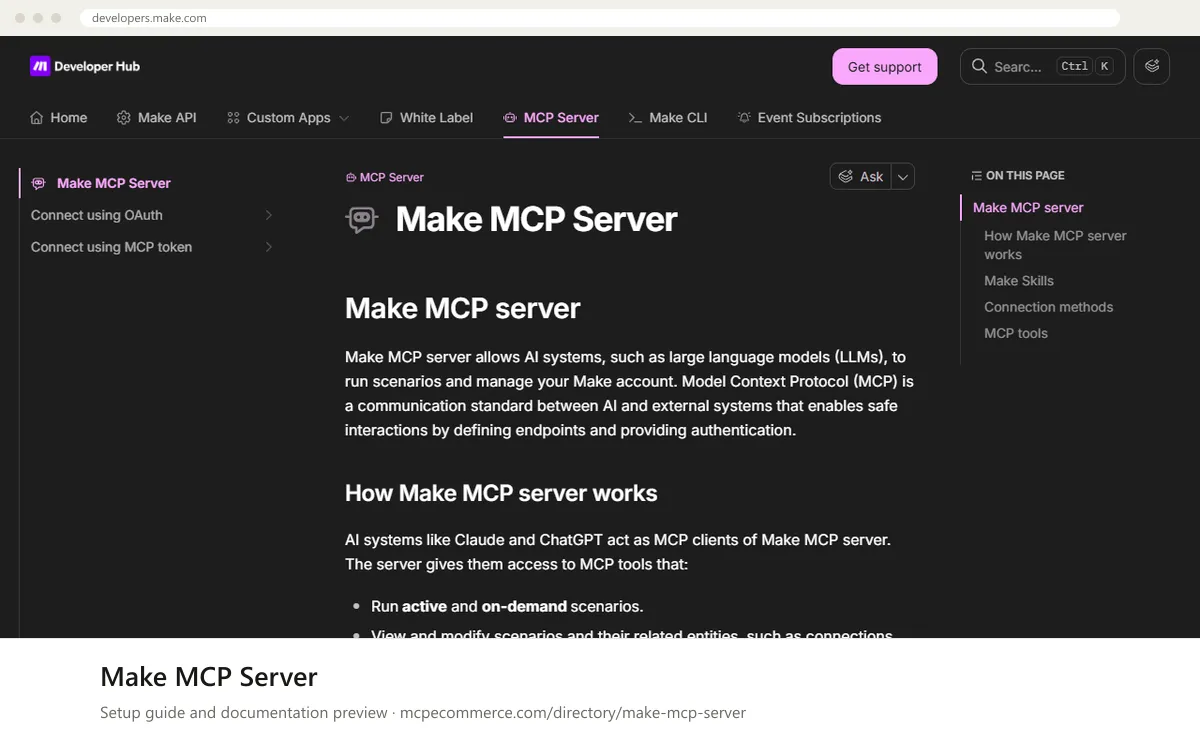Expand the Connect using MCP token chevron
1200x750 pixels.
pyautogui.click(x=268, y=247)
